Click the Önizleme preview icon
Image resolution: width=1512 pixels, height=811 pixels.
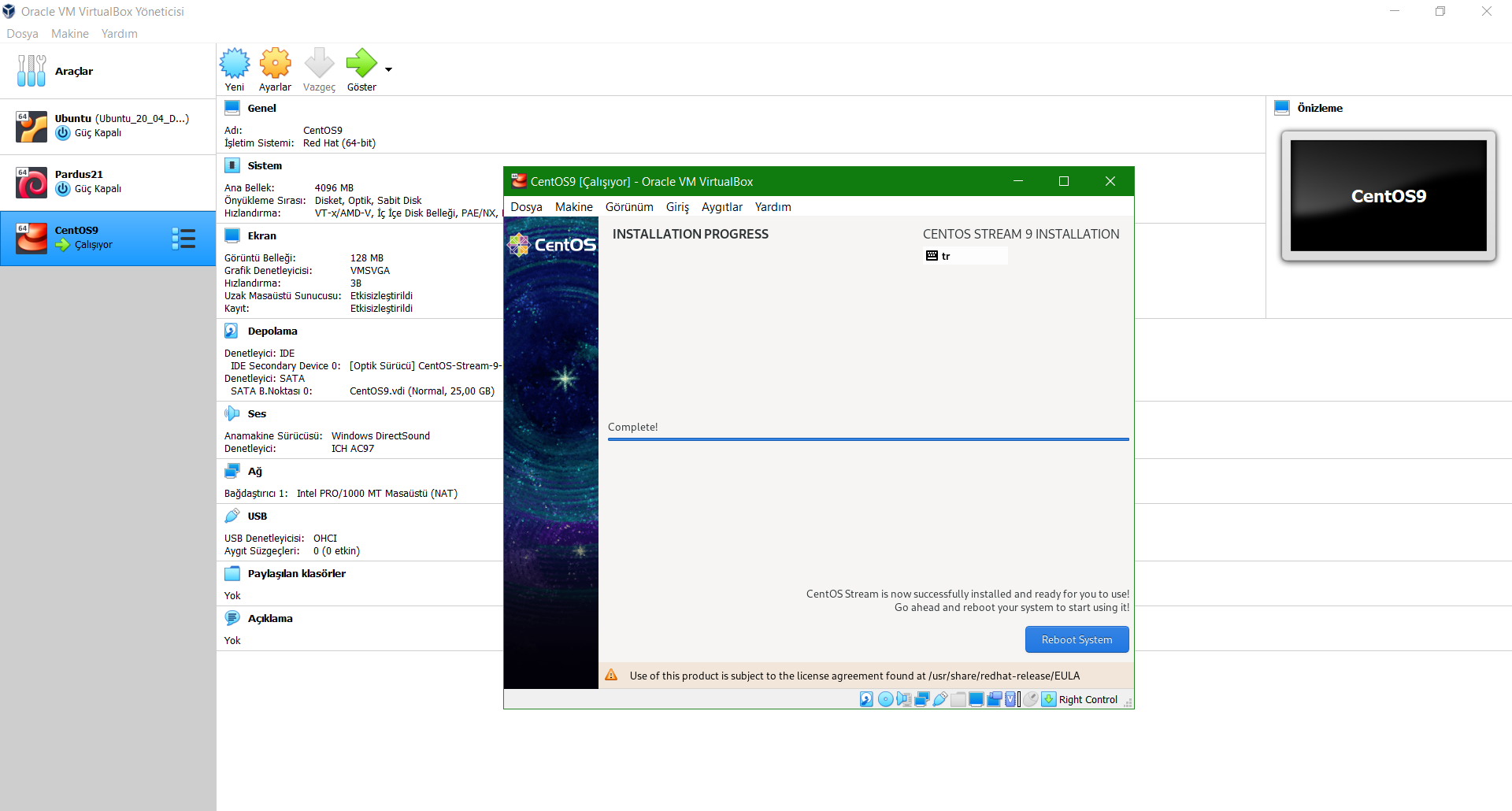tap(1282, 108)
